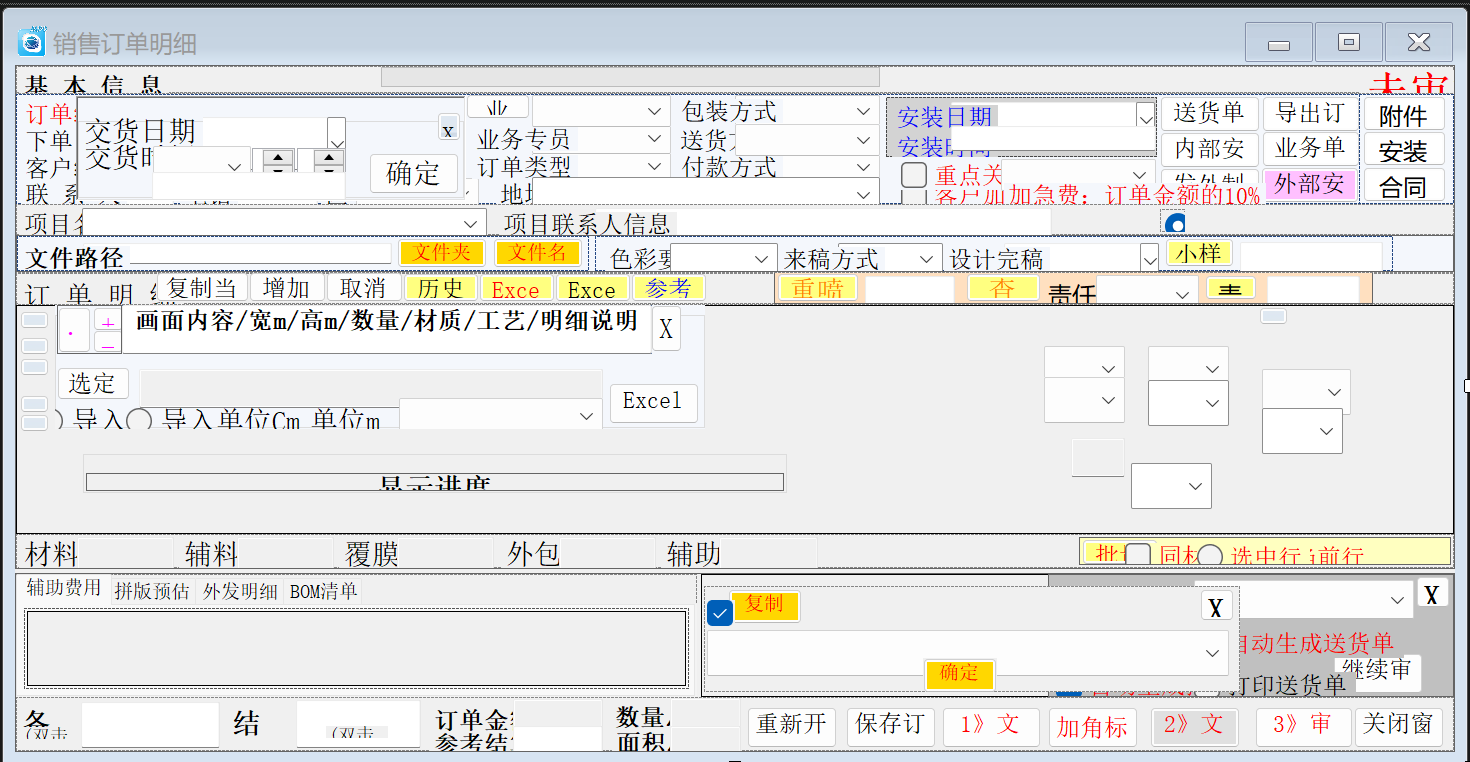Click the 选定 button
Screen dimensions: 1470x762
[93, 383]
